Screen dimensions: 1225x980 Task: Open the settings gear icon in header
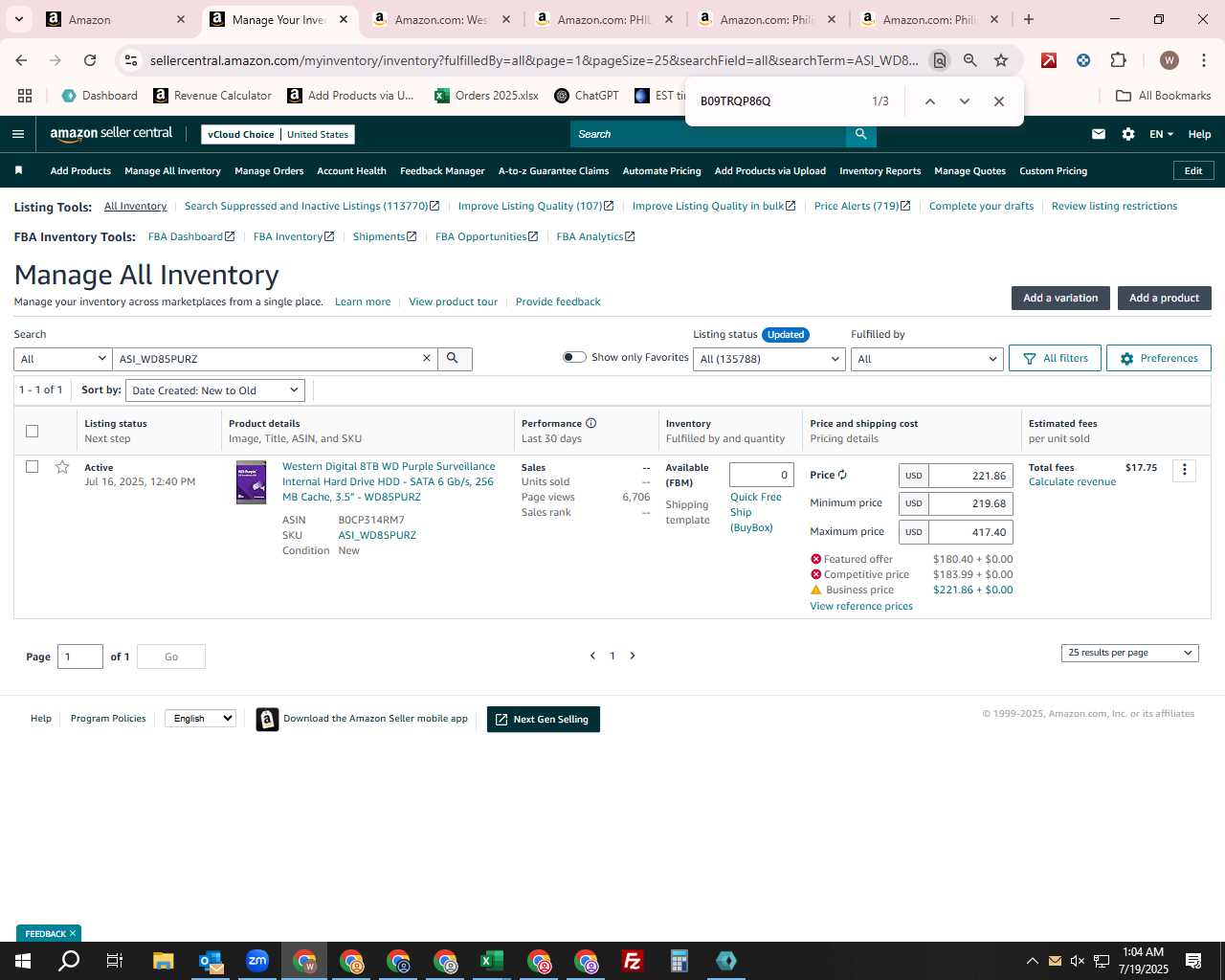tap(1128, 134)
